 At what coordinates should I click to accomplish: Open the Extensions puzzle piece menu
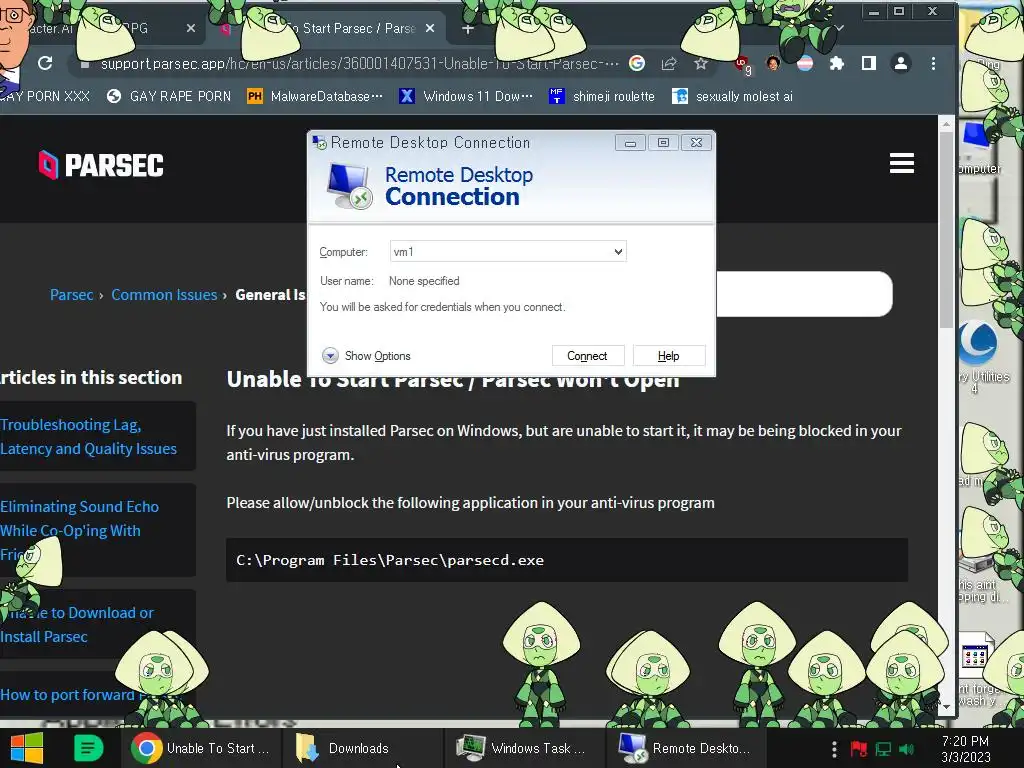[x=837, y=63]
